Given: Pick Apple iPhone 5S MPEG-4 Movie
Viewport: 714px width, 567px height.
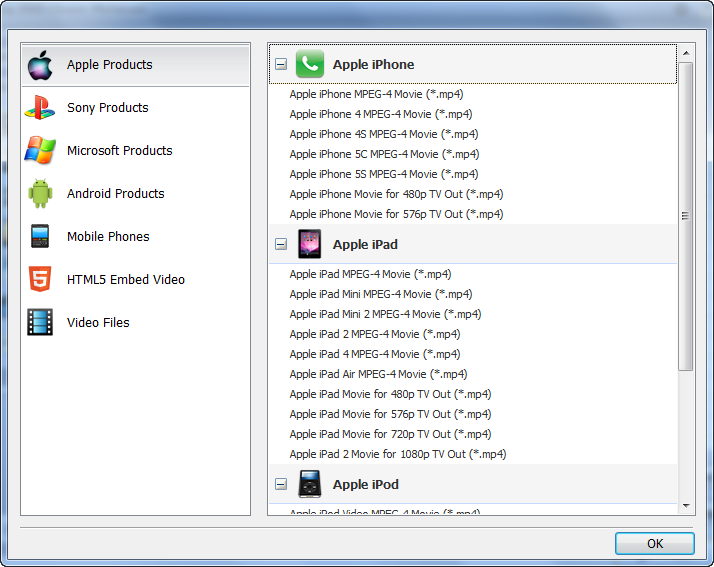Looking at the screenshot, I should 384,174.
